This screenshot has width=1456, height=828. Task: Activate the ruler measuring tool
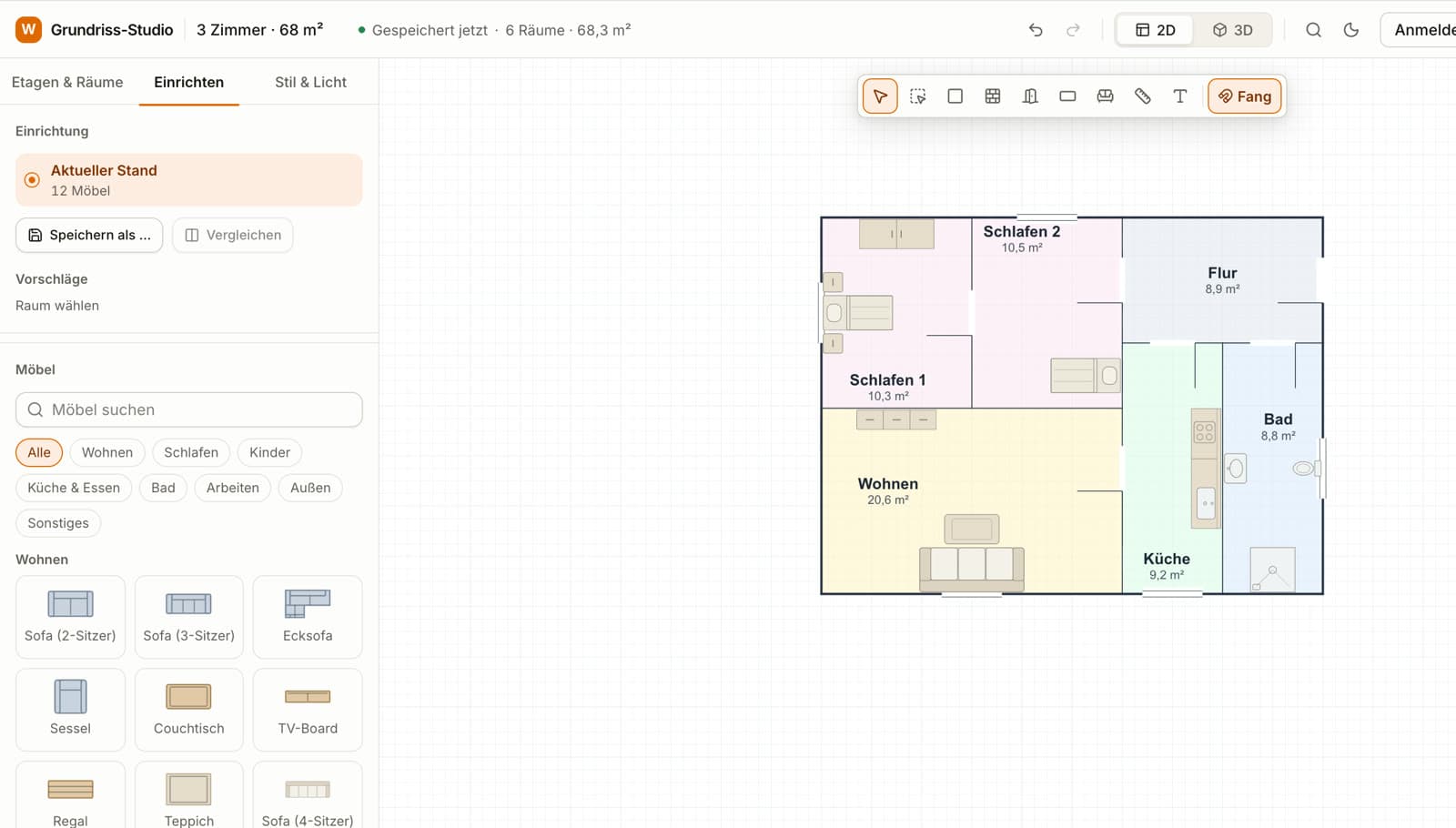click(x=1142, y=96)
